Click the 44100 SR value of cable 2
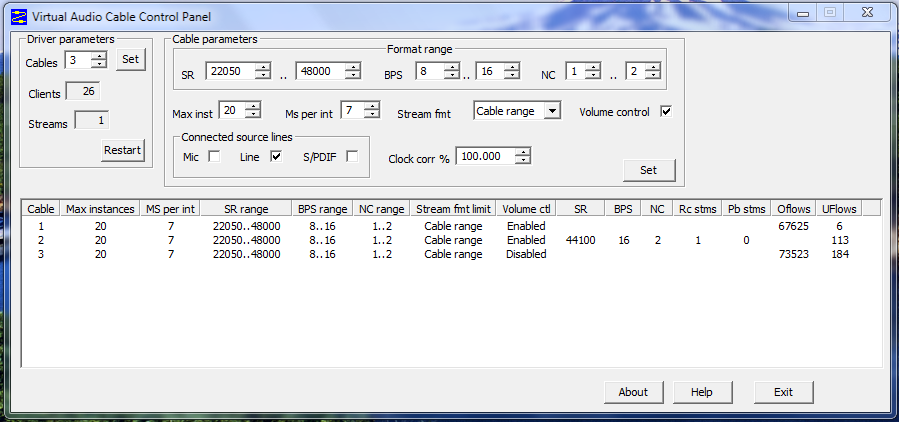 click(581, 240)
